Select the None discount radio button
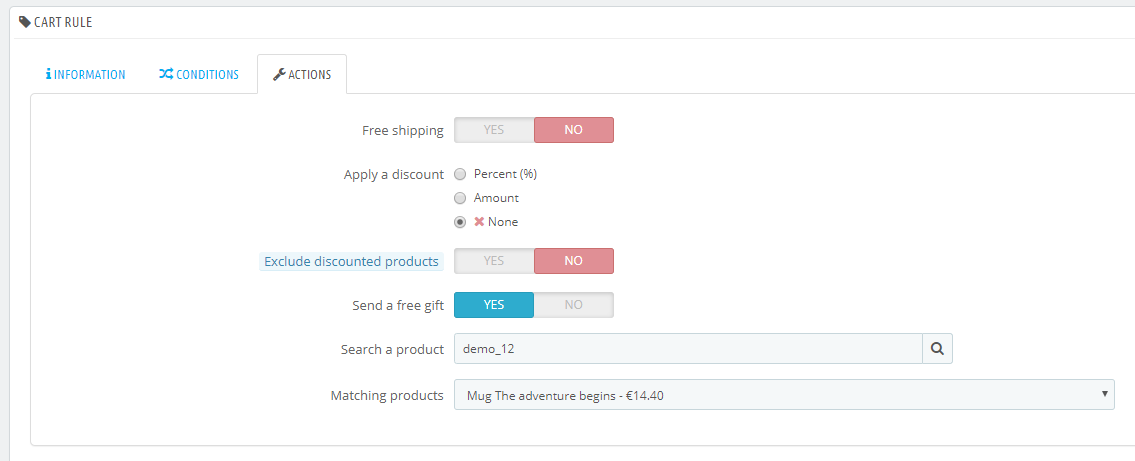Image resolution: width=1135 pixels, height=461 pixels. click(461, 222)
